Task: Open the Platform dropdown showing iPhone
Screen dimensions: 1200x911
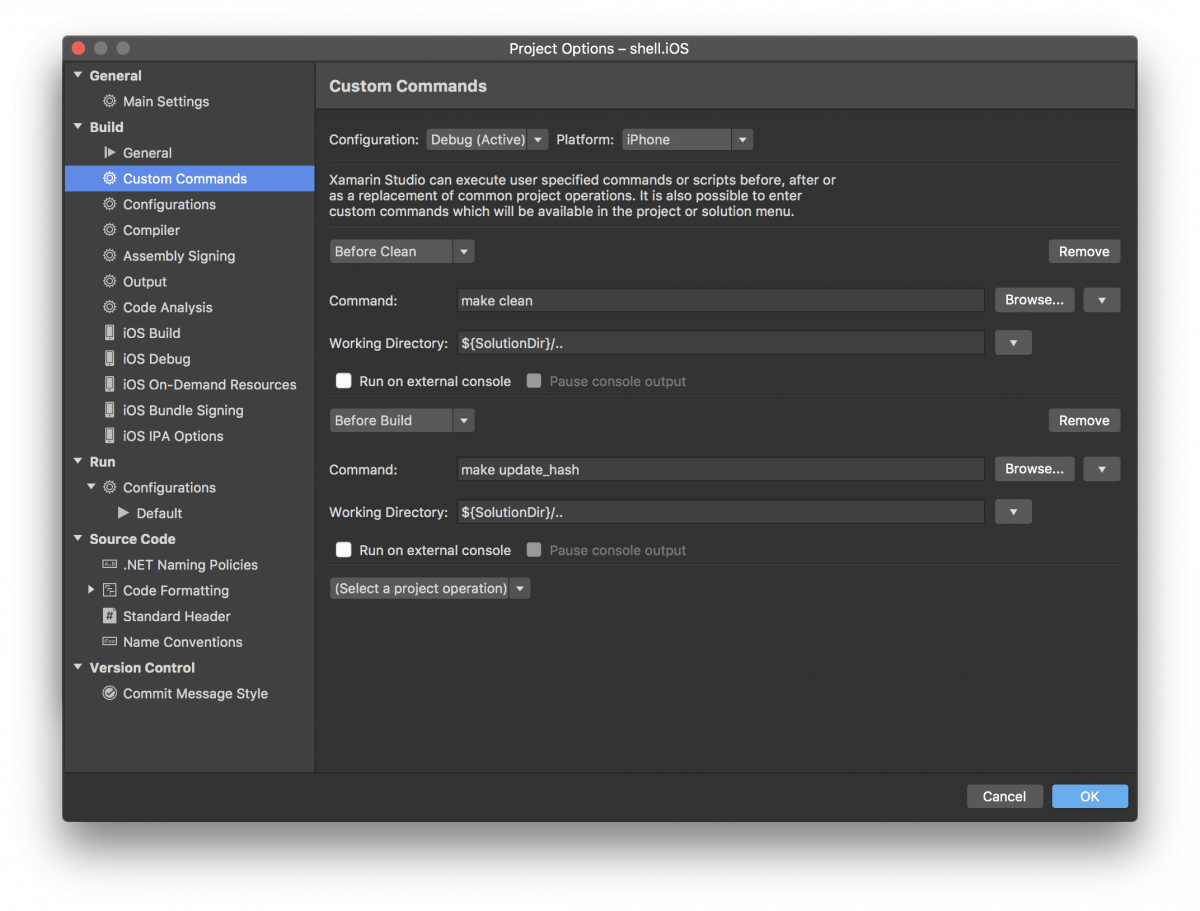Action: (687, 139)
